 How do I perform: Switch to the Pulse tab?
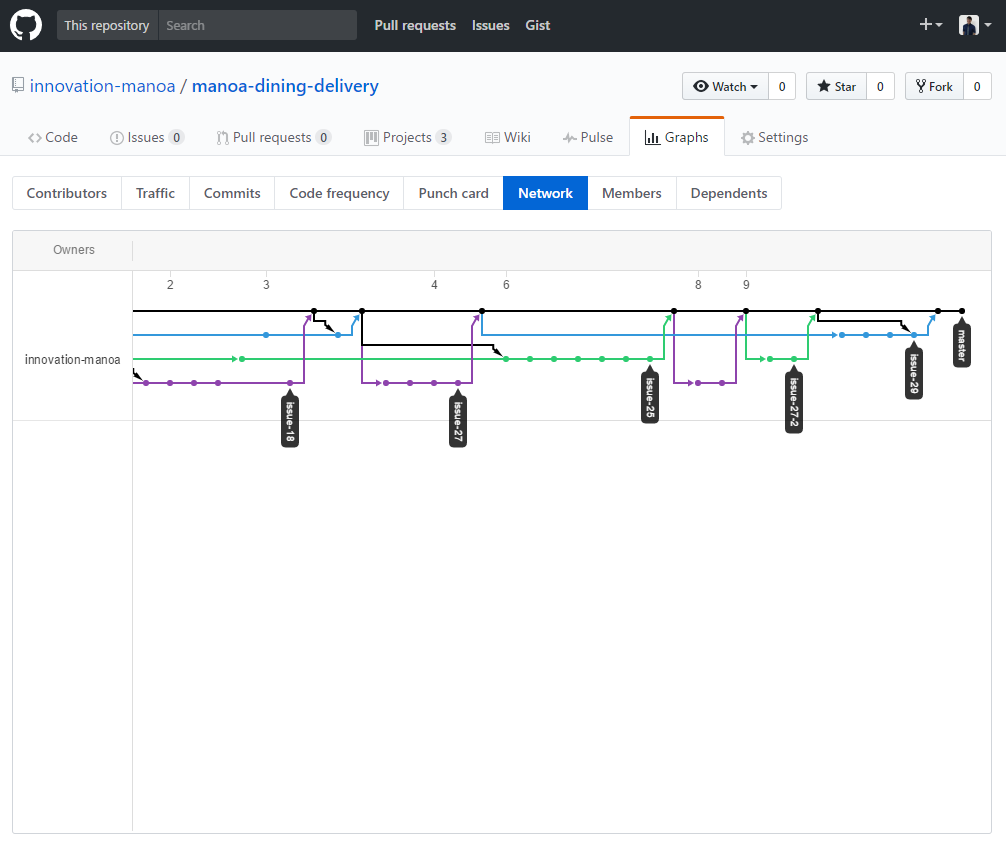click(588, 137)
